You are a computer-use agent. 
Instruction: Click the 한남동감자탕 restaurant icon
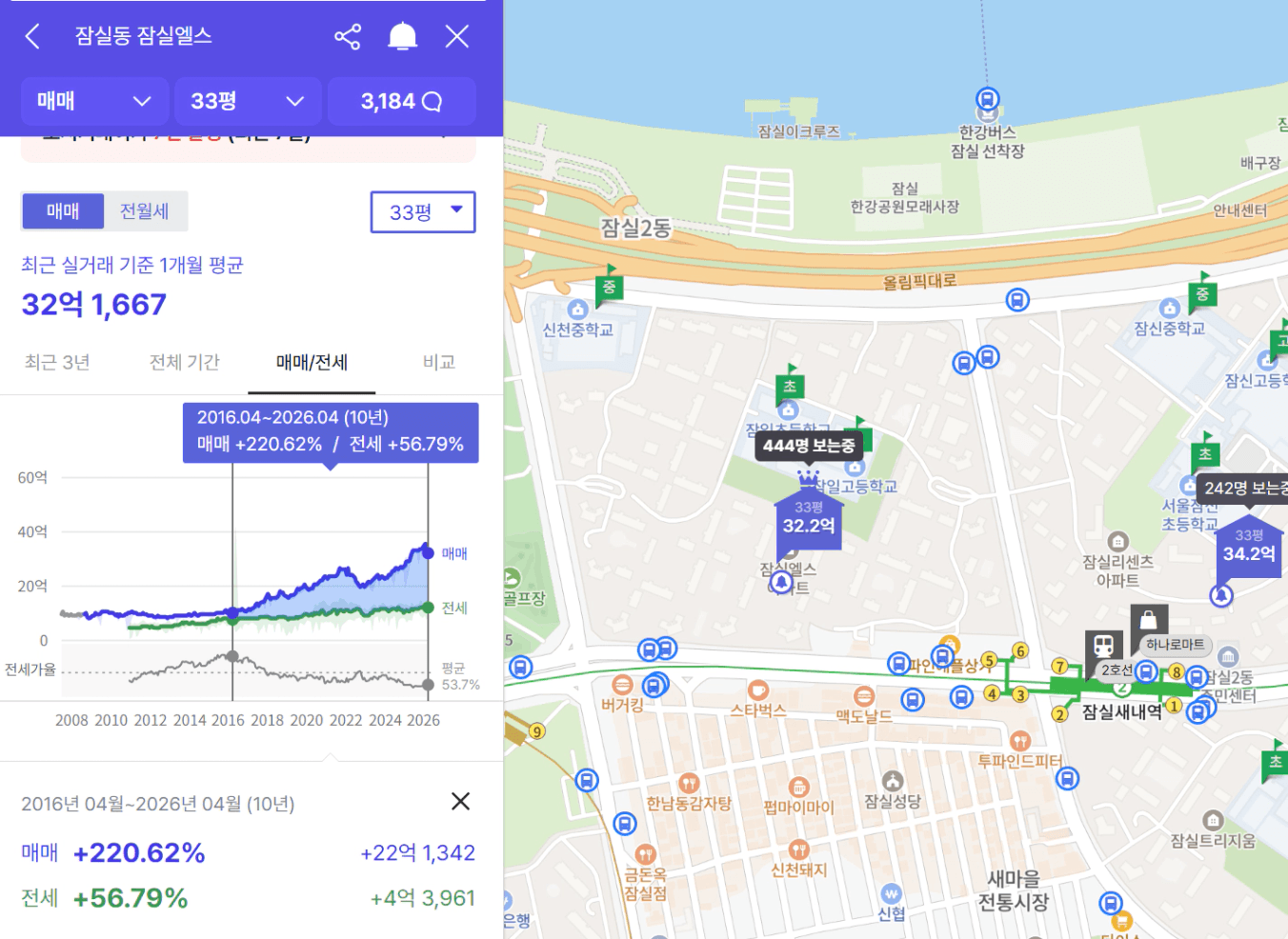689,783
